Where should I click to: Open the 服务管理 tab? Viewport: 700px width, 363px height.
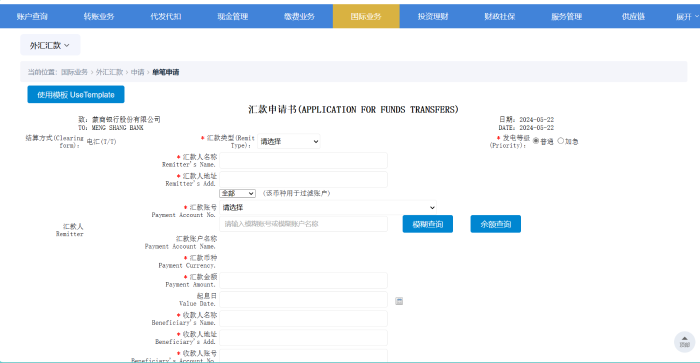click(x=567, y=17)
